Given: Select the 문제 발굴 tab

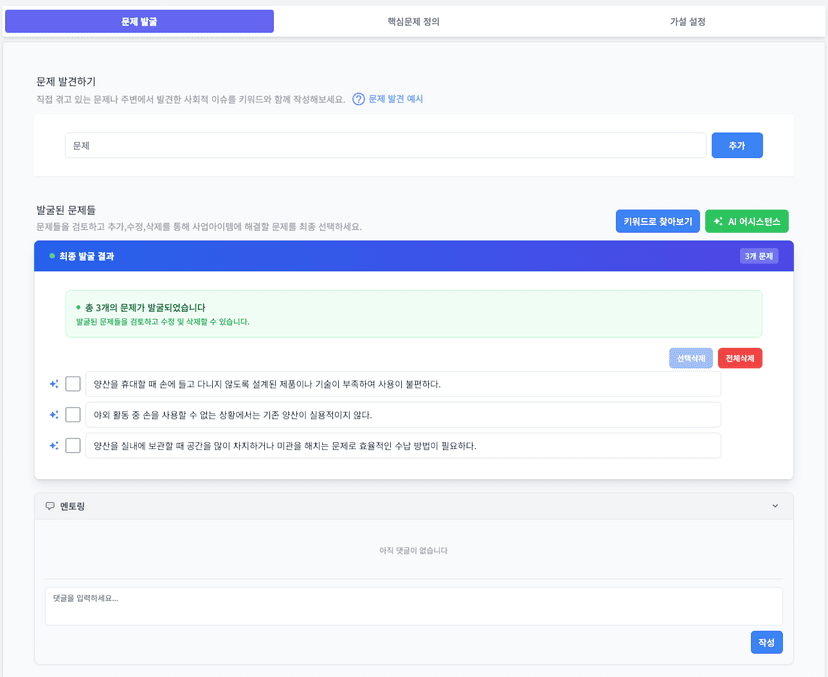Looking at the screenshot, I should click(139, 22).
